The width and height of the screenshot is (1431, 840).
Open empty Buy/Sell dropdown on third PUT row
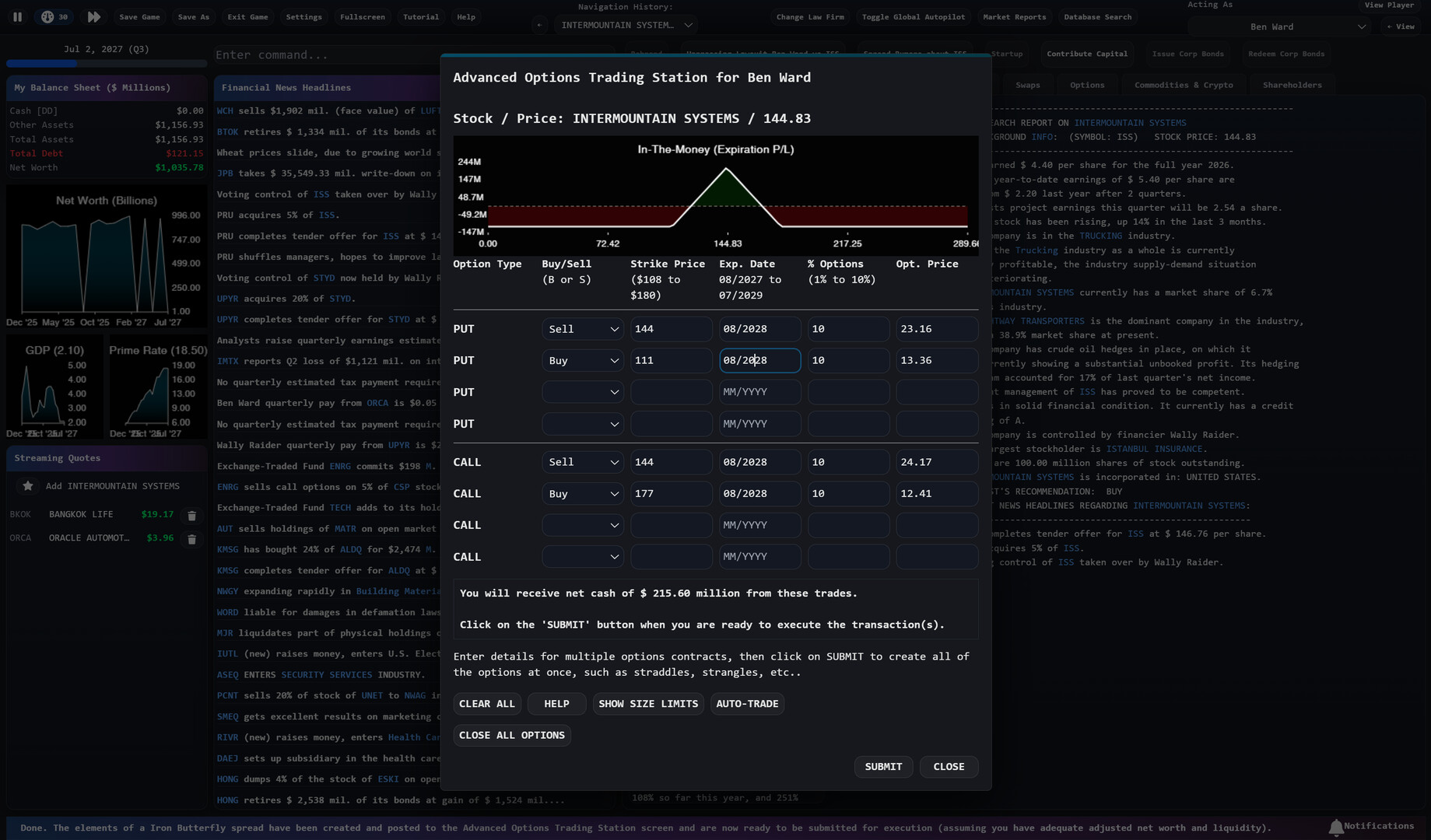click(x=582, y=392)
